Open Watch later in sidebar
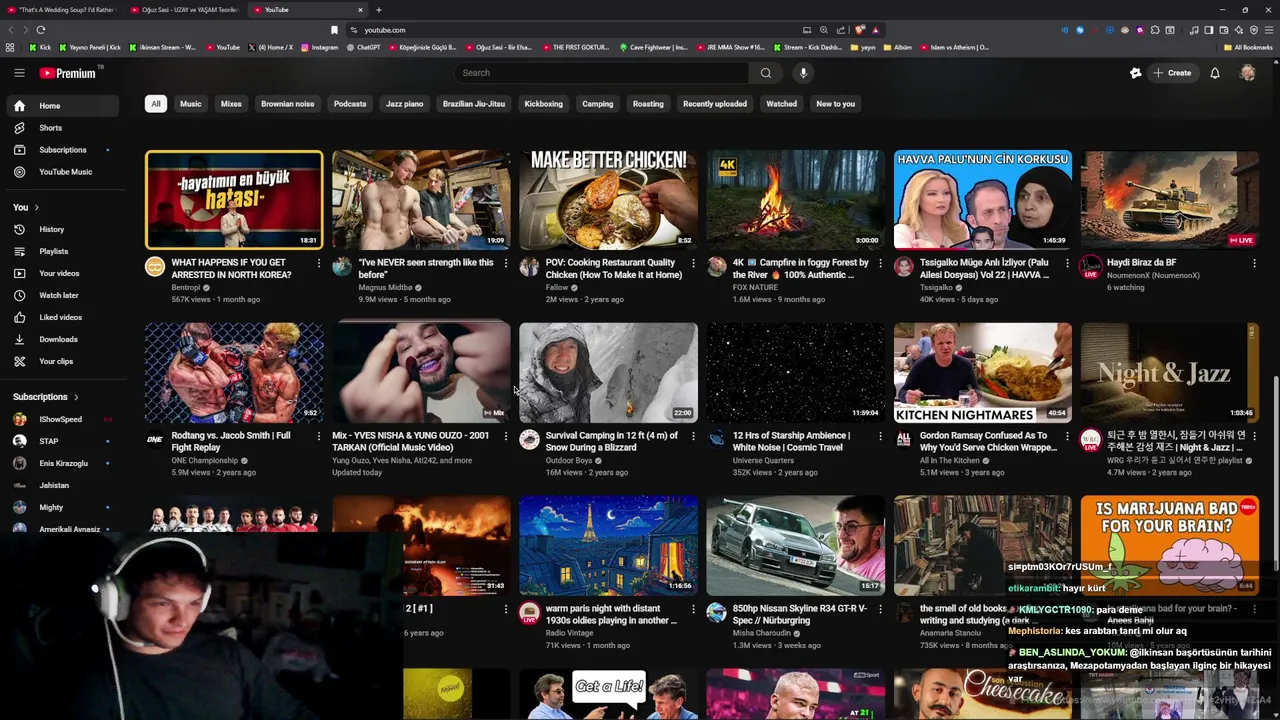Viewport: 1280px width, 720px height. 65,296
